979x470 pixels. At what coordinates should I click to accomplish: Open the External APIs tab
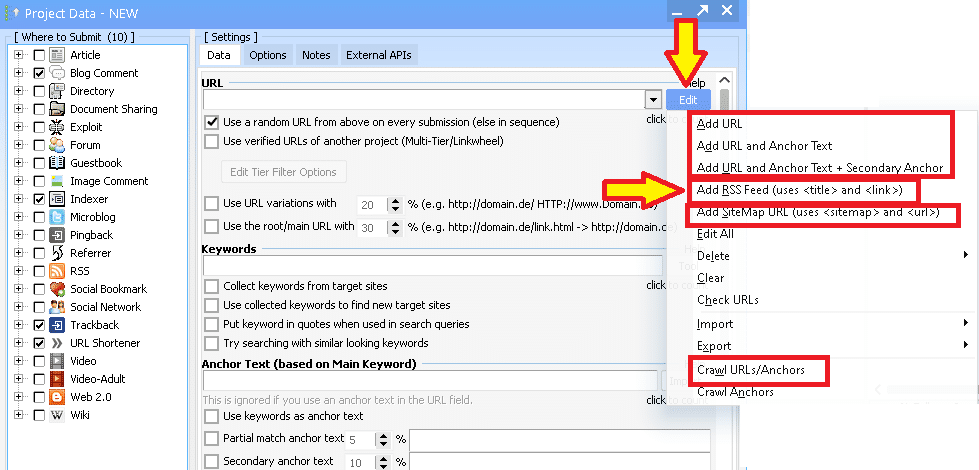pos(379,55)
